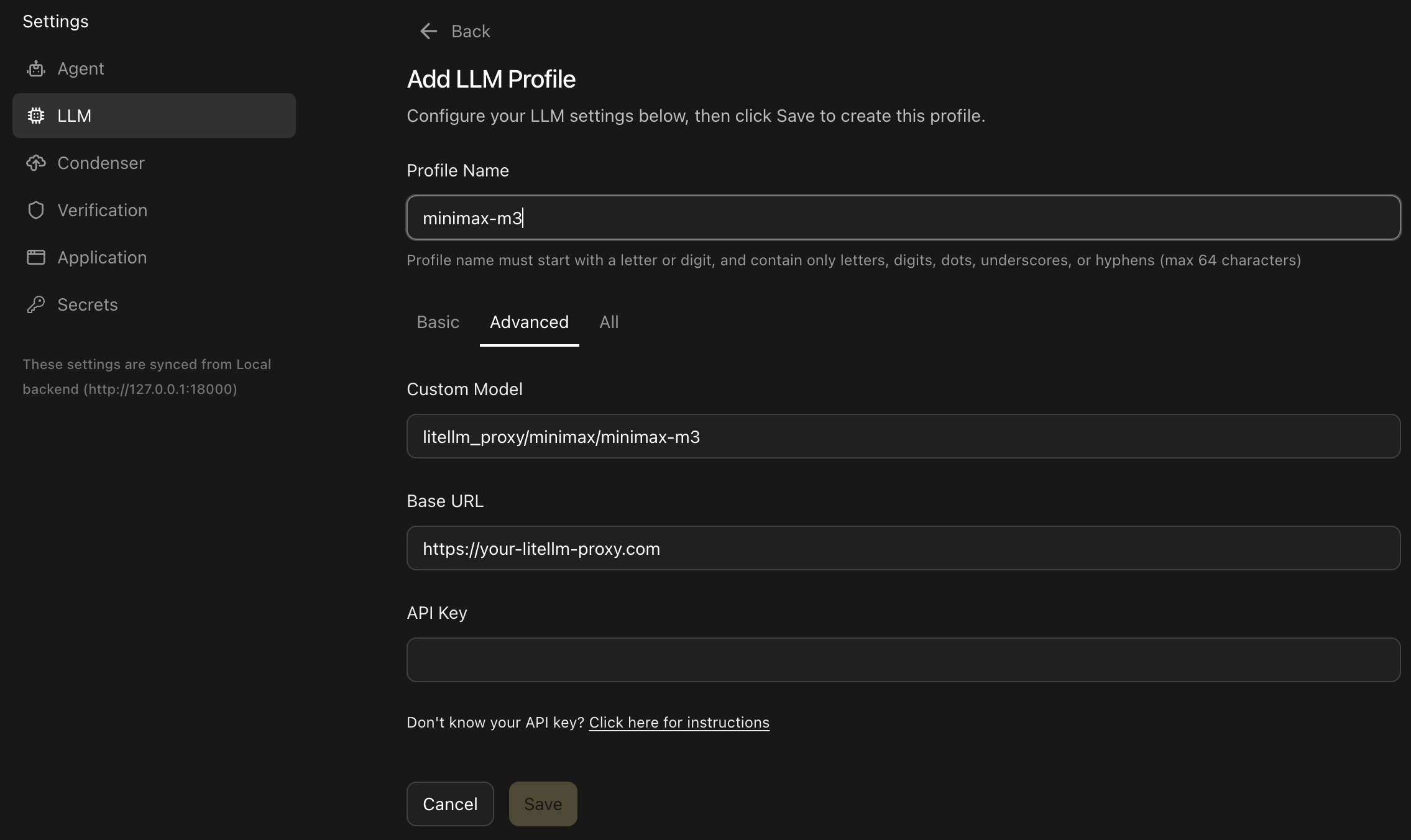Focus the Profile Name field
1411x840 pixels.
(903, 217)
